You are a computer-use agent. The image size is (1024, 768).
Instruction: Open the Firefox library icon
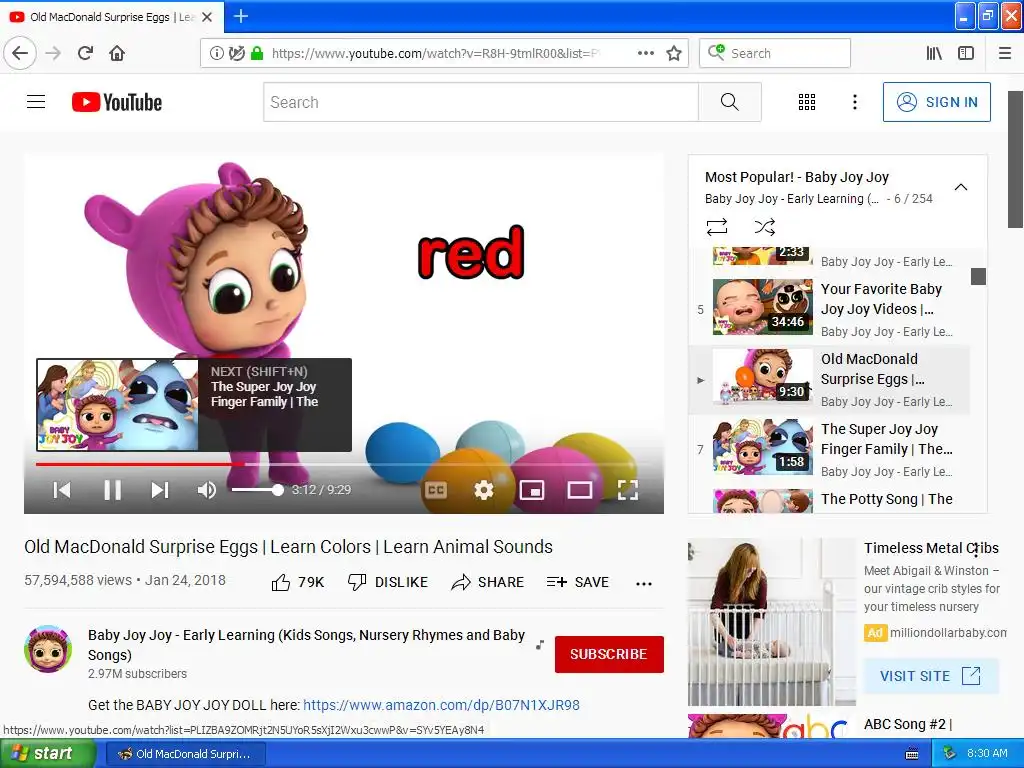(934, 54)
